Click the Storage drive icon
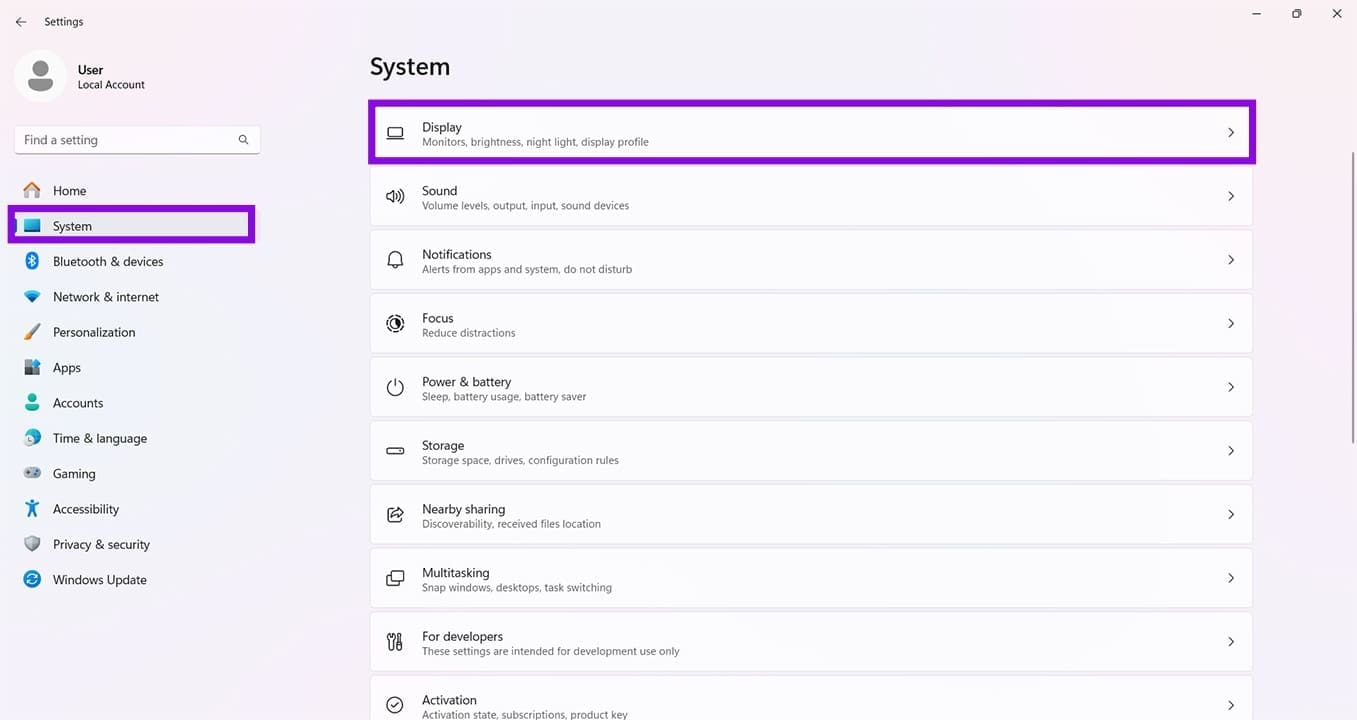The width and height of the screenshot is (1357, 720). (x=395, y=451)
